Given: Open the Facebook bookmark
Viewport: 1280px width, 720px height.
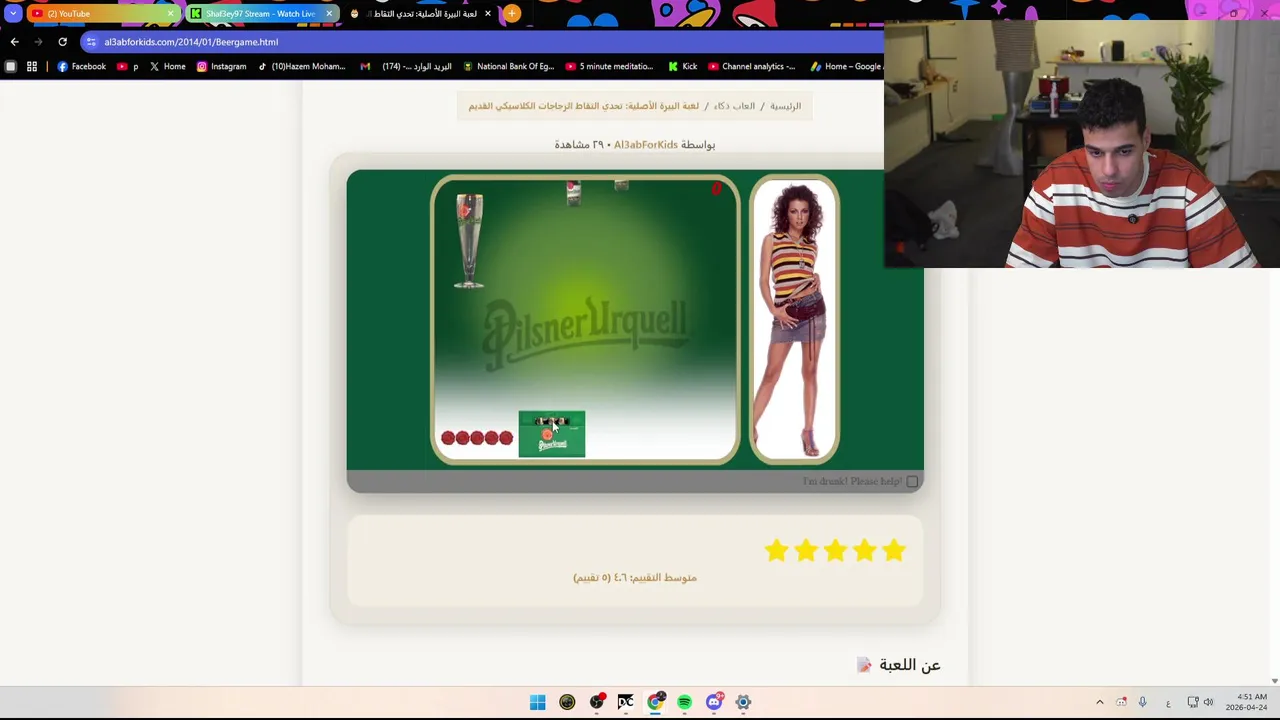Looking at the screenshot, I should (81, 66).
